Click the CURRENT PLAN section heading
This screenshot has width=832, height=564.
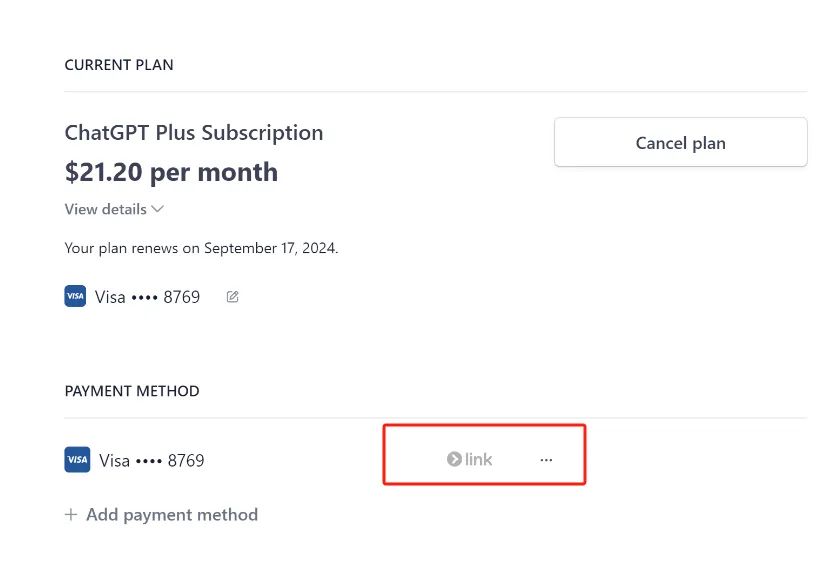[119, 65]
